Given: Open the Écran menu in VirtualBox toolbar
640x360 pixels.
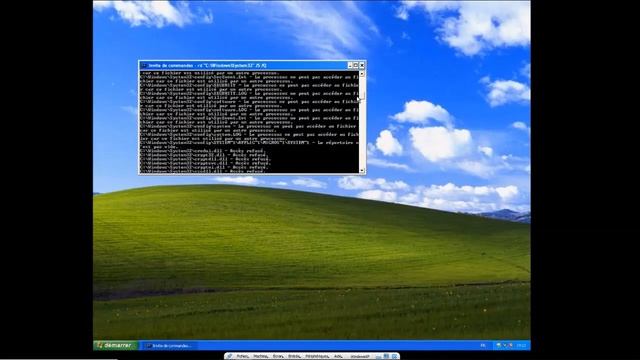Looking at the screenshot, I should coord(278,356).
